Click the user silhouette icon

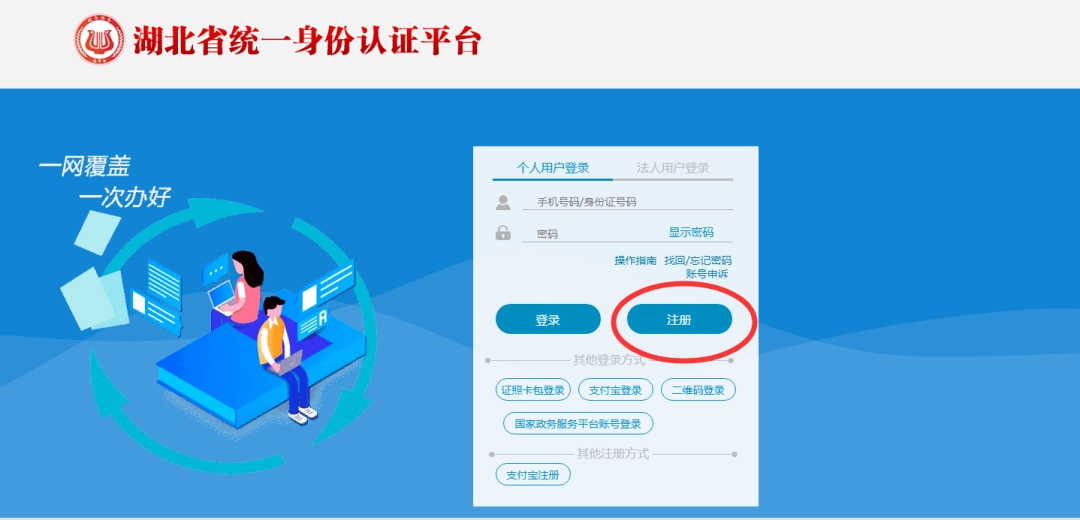[x=503, y=202]
